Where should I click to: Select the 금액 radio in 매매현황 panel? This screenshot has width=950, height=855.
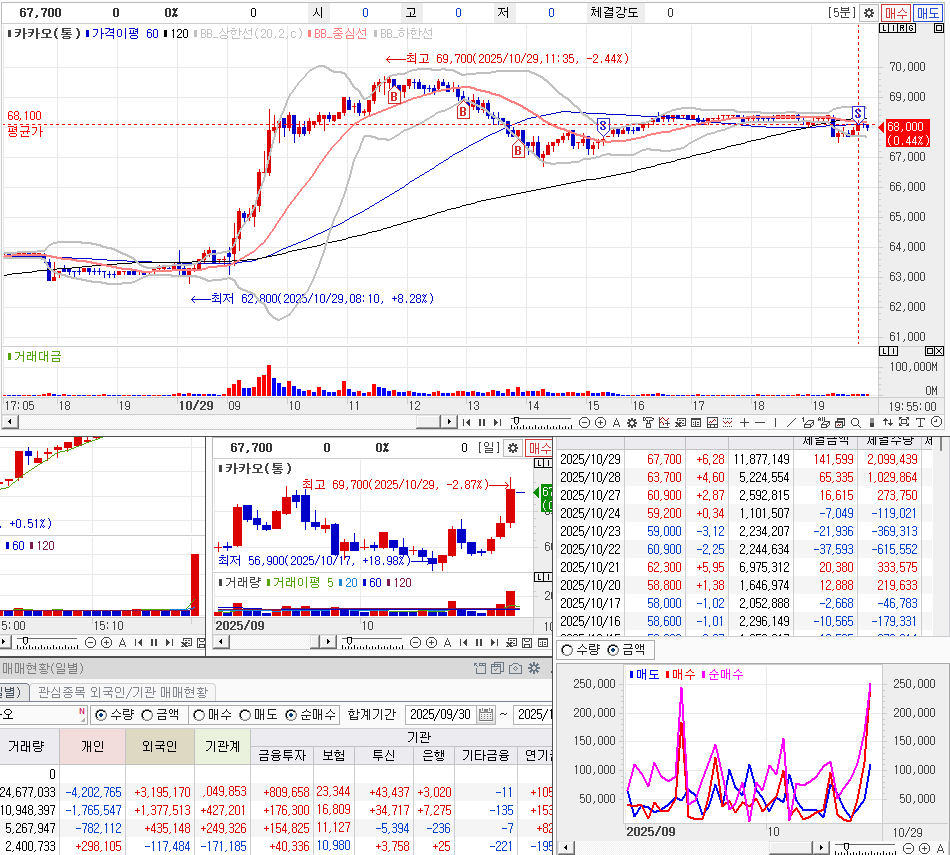(x=147, y=715)
